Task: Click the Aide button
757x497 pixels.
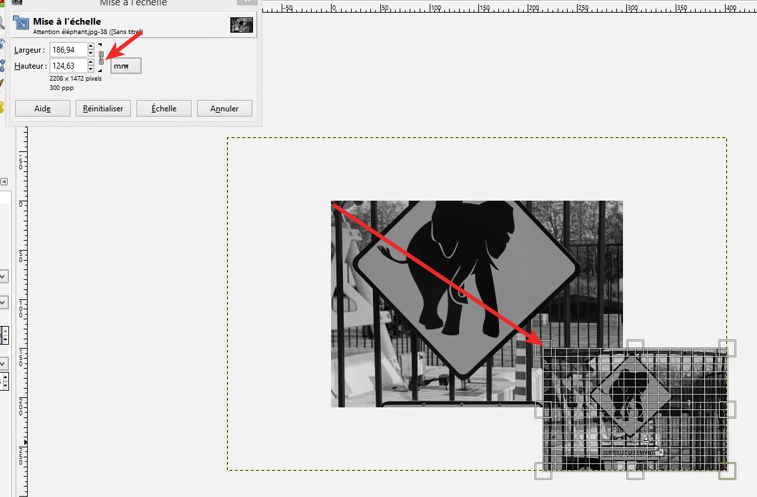Action: [42, 108]
